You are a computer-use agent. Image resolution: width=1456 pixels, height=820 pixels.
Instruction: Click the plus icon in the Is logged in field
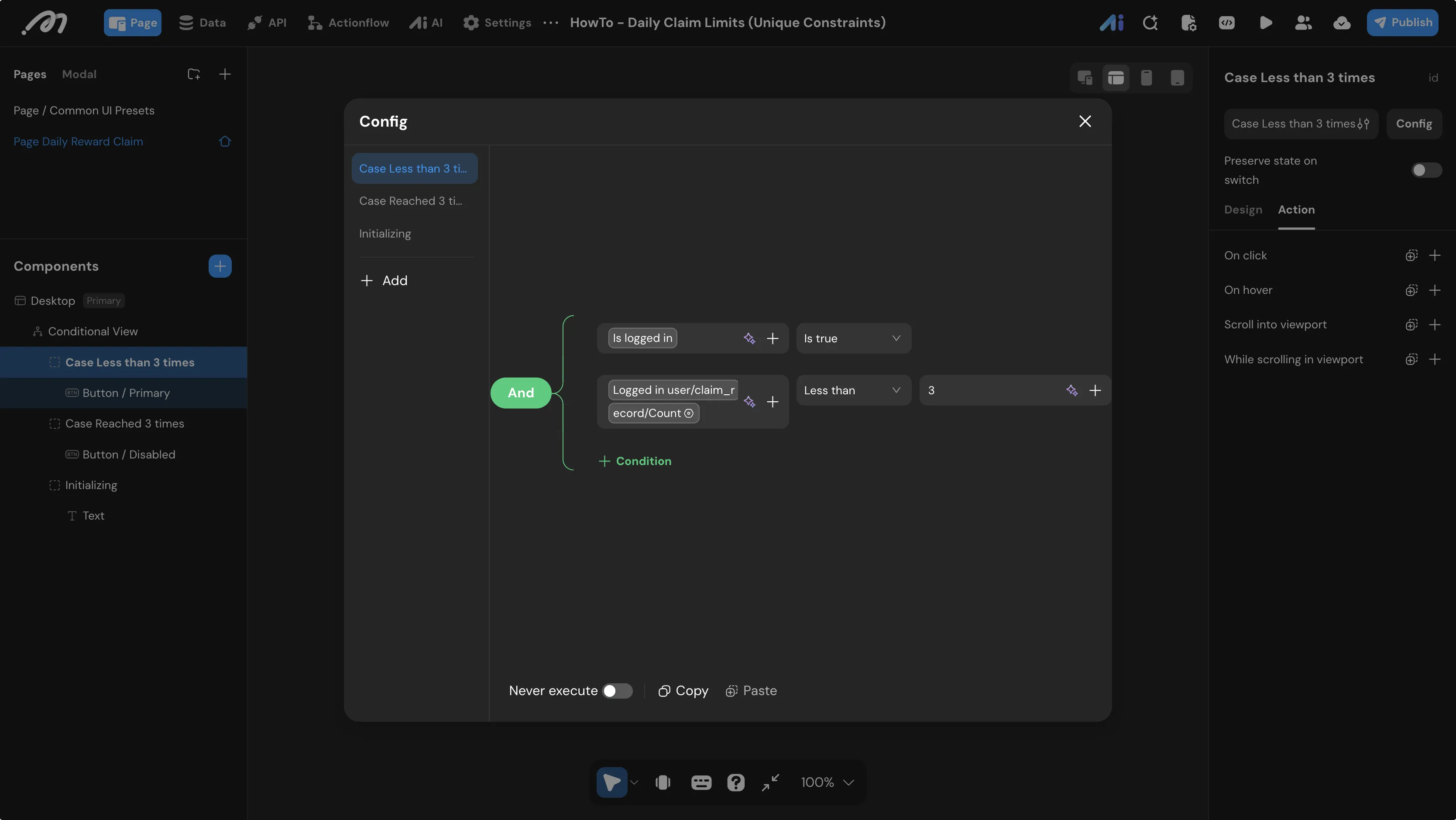[x=773, y=338]
